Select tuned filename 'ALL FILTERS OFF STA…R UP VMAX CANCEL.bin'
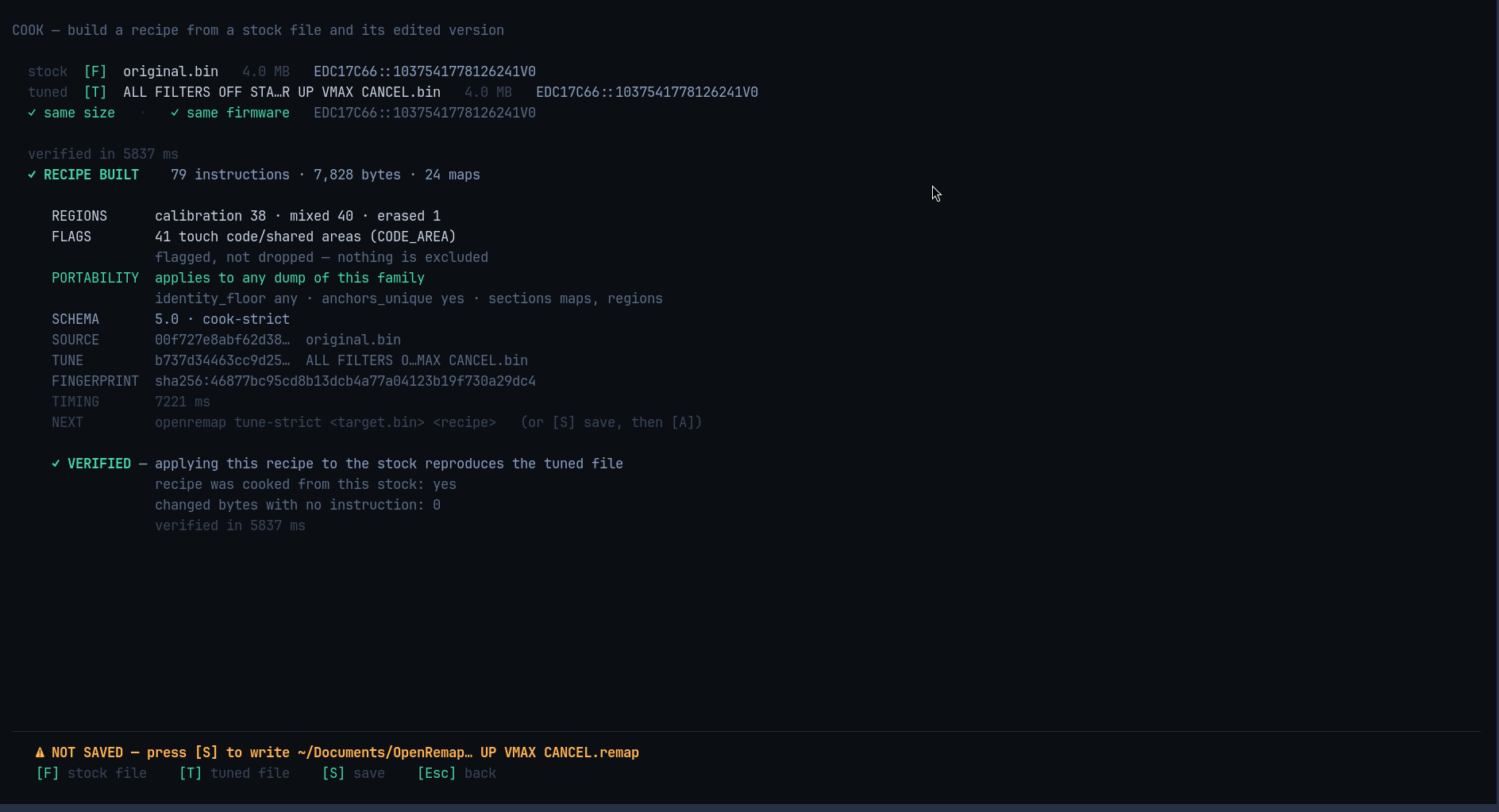 [x=282, y=92]
